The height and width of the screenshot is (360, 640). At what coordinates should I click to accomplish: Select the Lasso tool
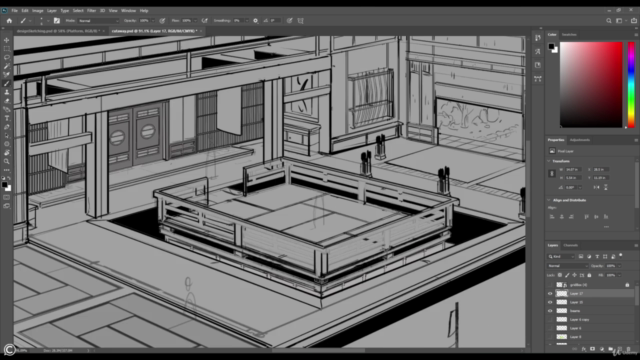pos(7,57)
